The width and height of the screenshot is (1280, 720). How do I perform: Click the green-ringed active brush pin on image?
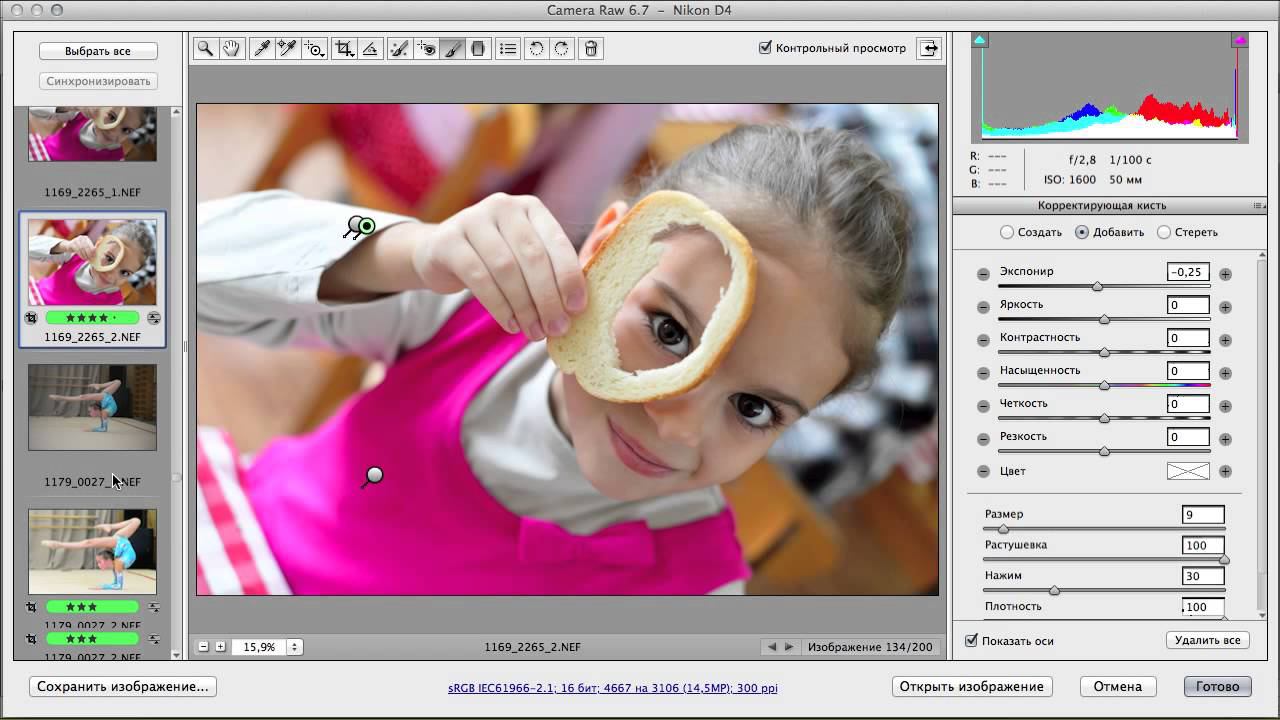(x=367, y=226)
